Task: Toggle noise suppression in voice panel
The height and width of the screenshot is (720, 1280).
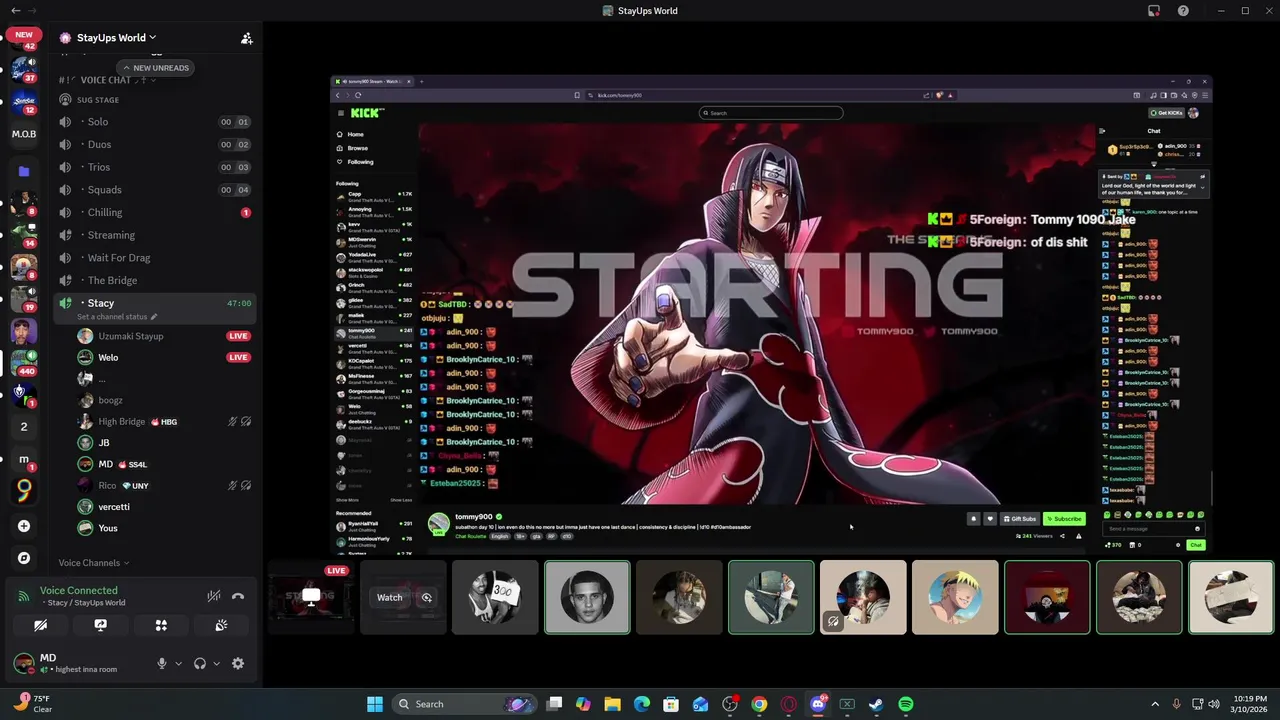Action: (214, 596)
